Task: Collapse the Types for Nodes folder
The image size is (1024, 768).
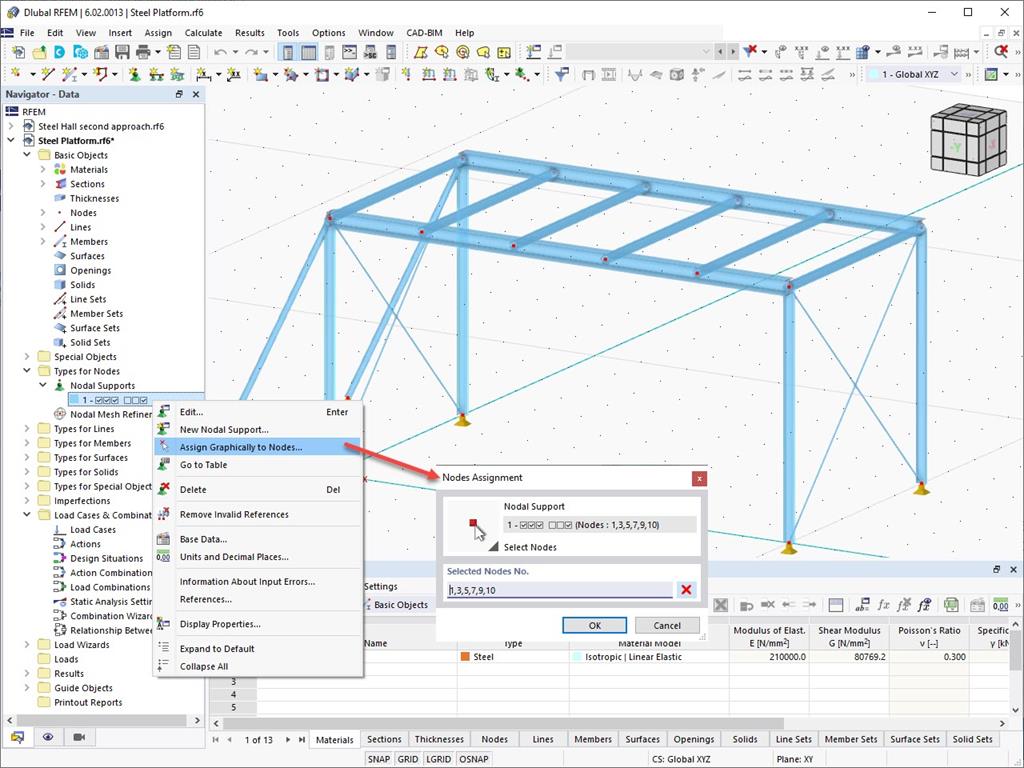Action: coord(27,371)
